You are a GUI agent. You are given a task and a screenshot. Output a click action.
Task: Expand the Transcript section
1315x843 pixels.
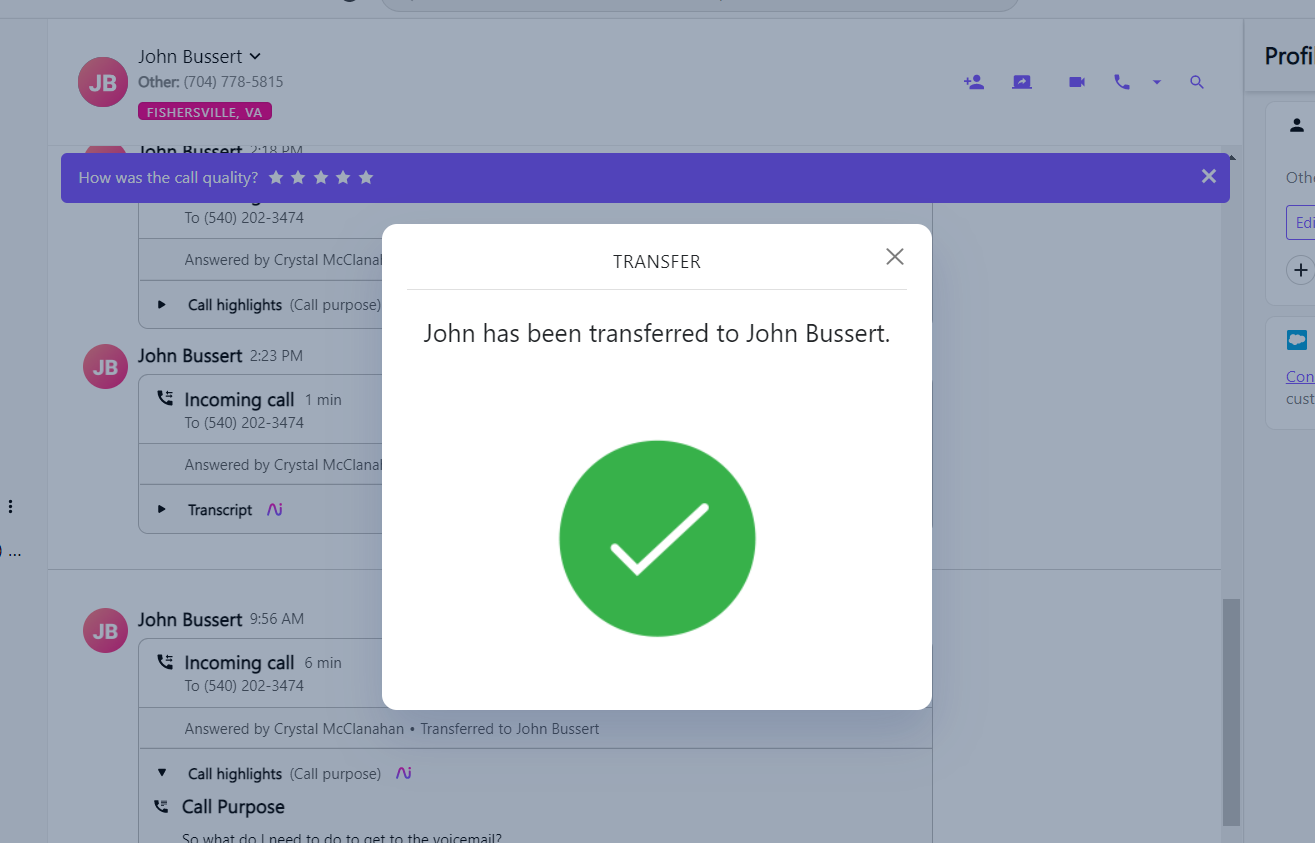(x=162, y=509)
